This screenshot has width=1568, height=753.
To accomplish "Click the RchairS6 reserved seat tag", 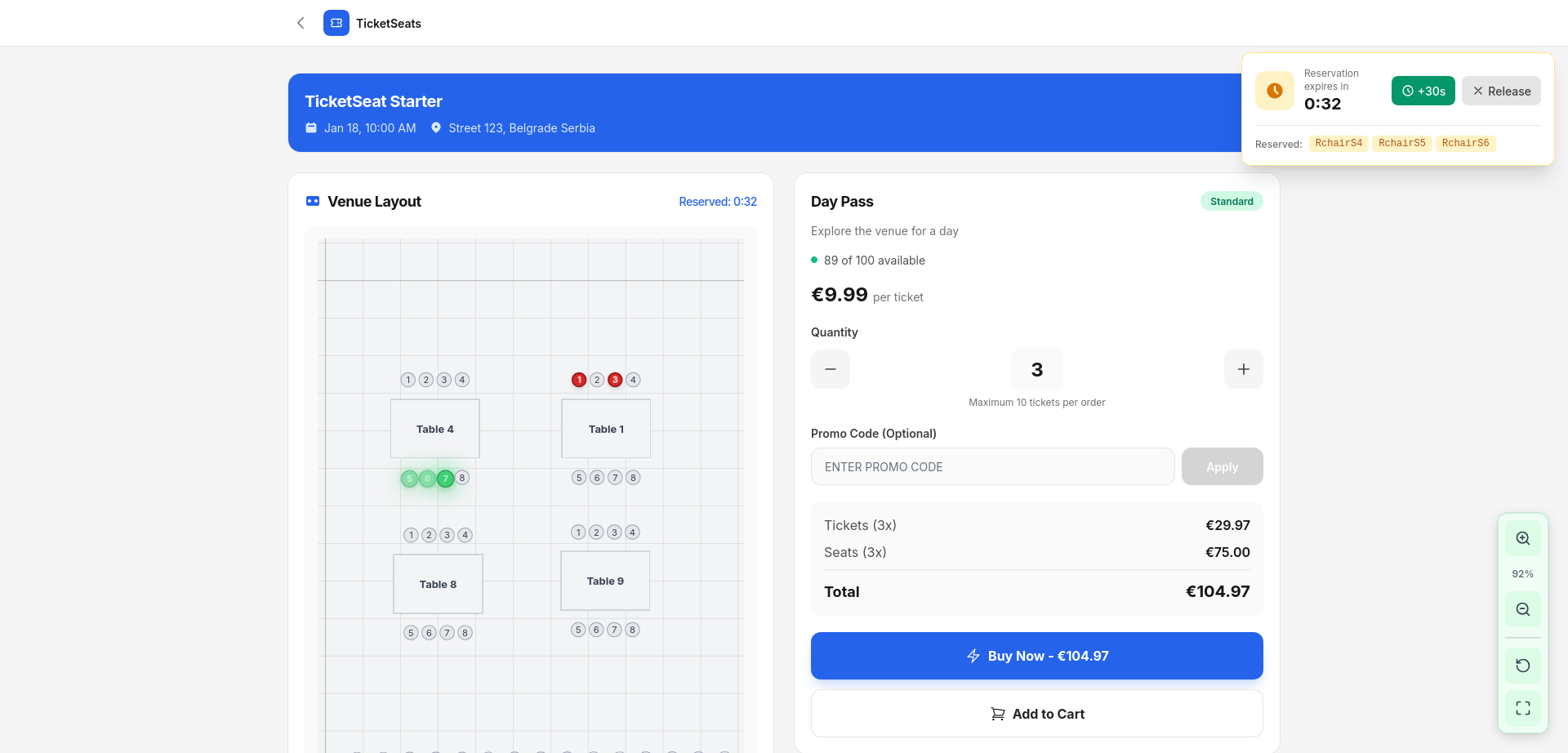I will pyautogui.click(x=1466, y=143).
